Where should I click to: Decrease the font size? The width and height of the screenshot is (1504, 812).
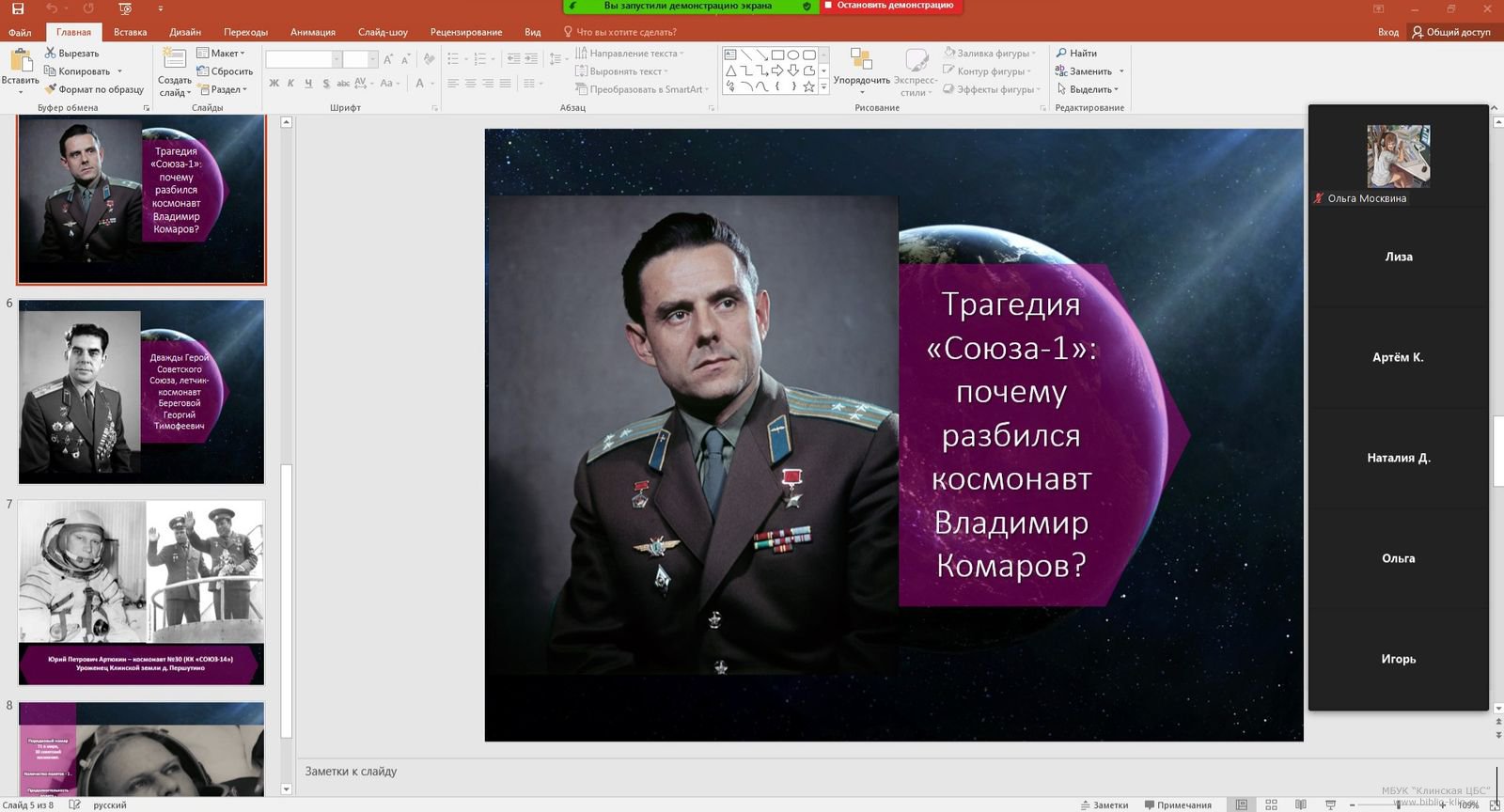click(405, 59)
